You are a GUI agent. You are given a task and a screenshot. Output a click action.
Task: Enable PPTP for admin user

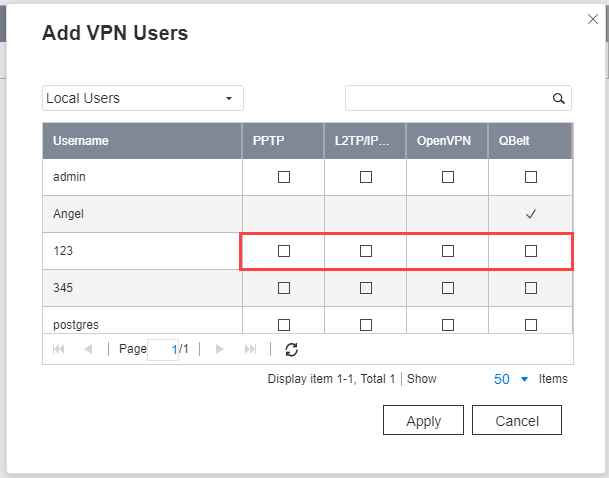284,177
